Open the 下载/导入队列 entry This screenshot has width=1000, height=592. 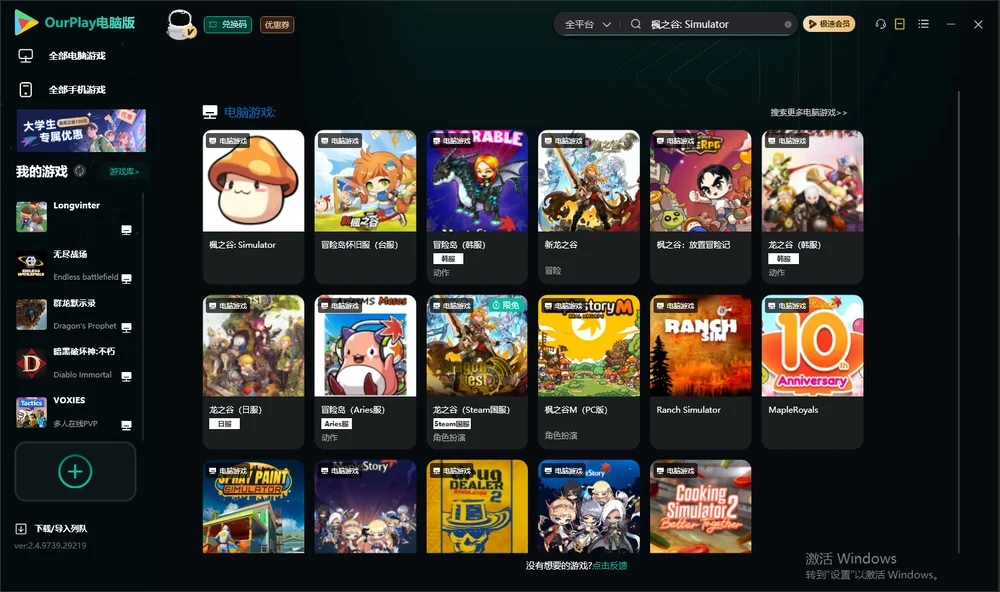click(52, 528)
